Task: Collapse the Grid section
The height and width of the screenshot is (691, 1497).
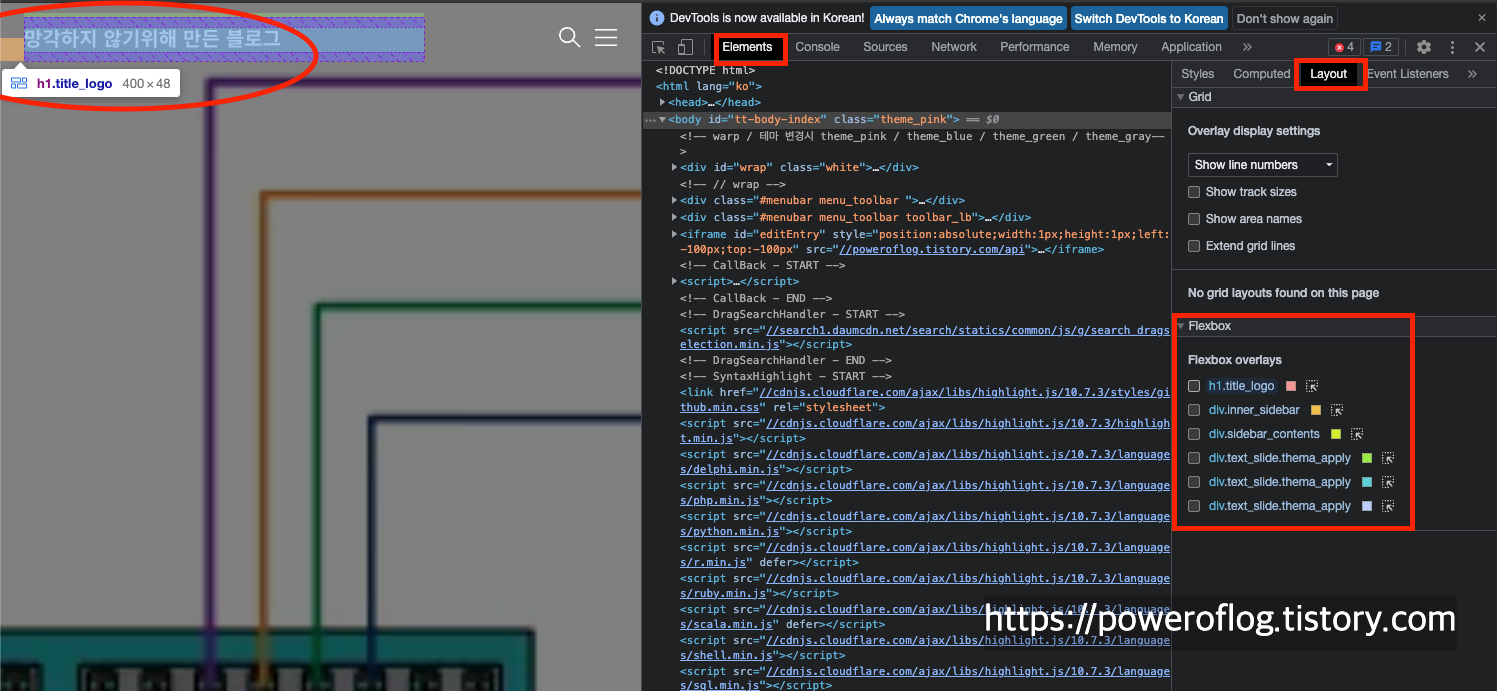Action: click(x=1180, y=97)
